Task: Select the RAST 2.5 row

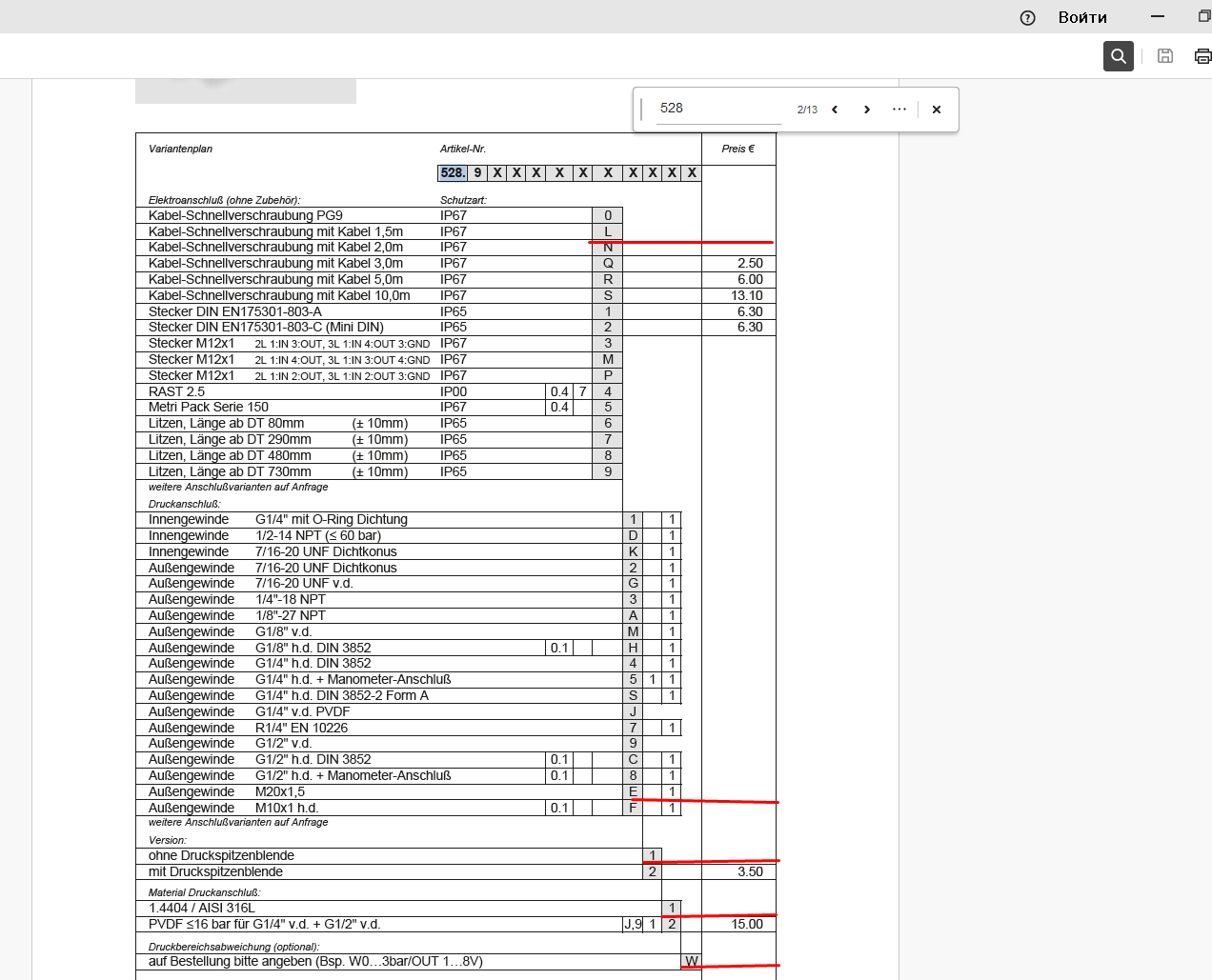Action: (x=176, y=391)
